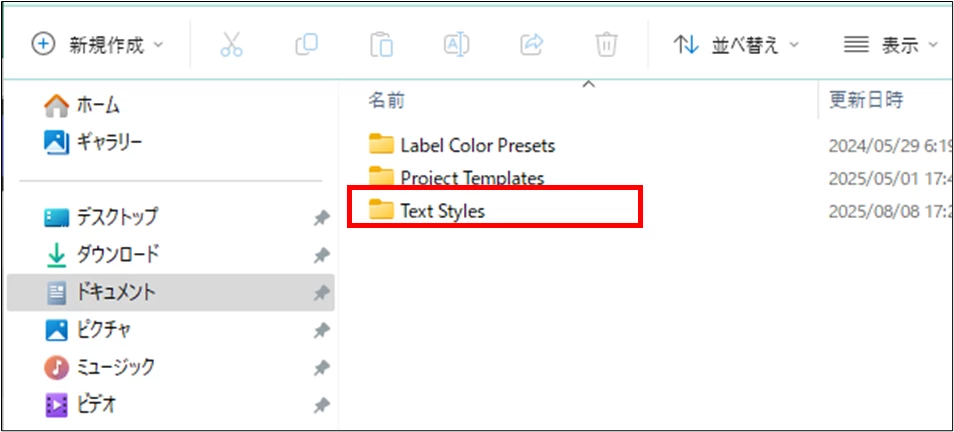Click the Share icon in toolbar

click(531, 45)
